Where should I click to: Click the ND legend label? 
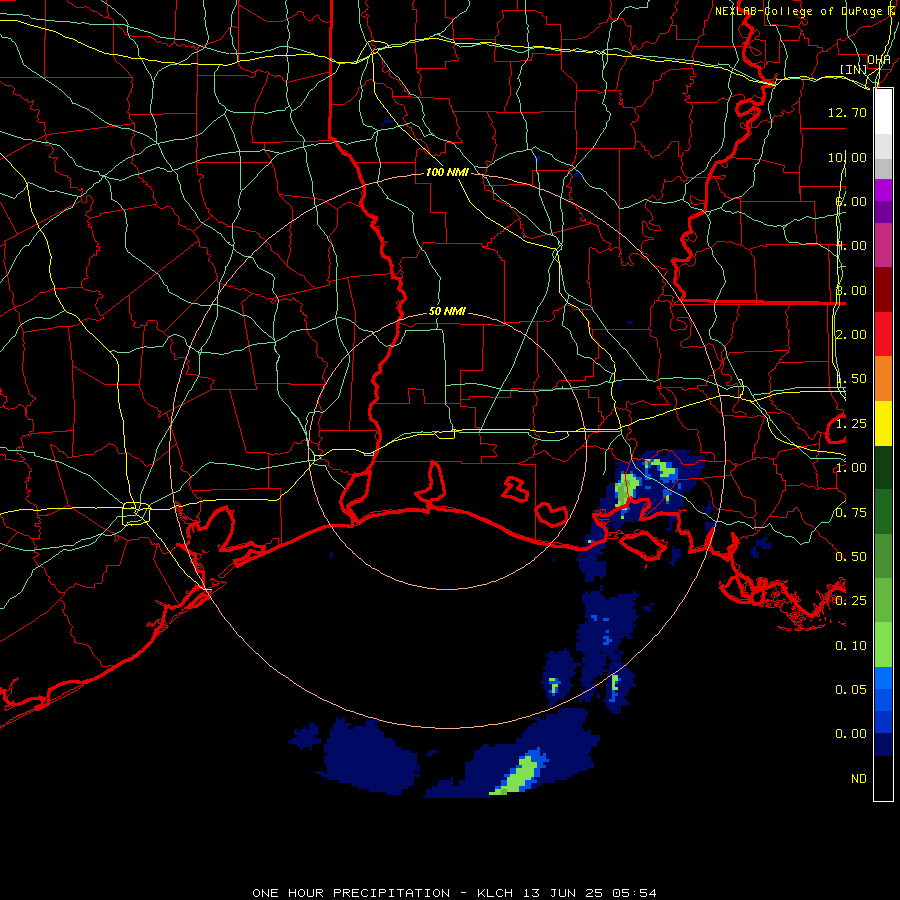tap(859, 779)
